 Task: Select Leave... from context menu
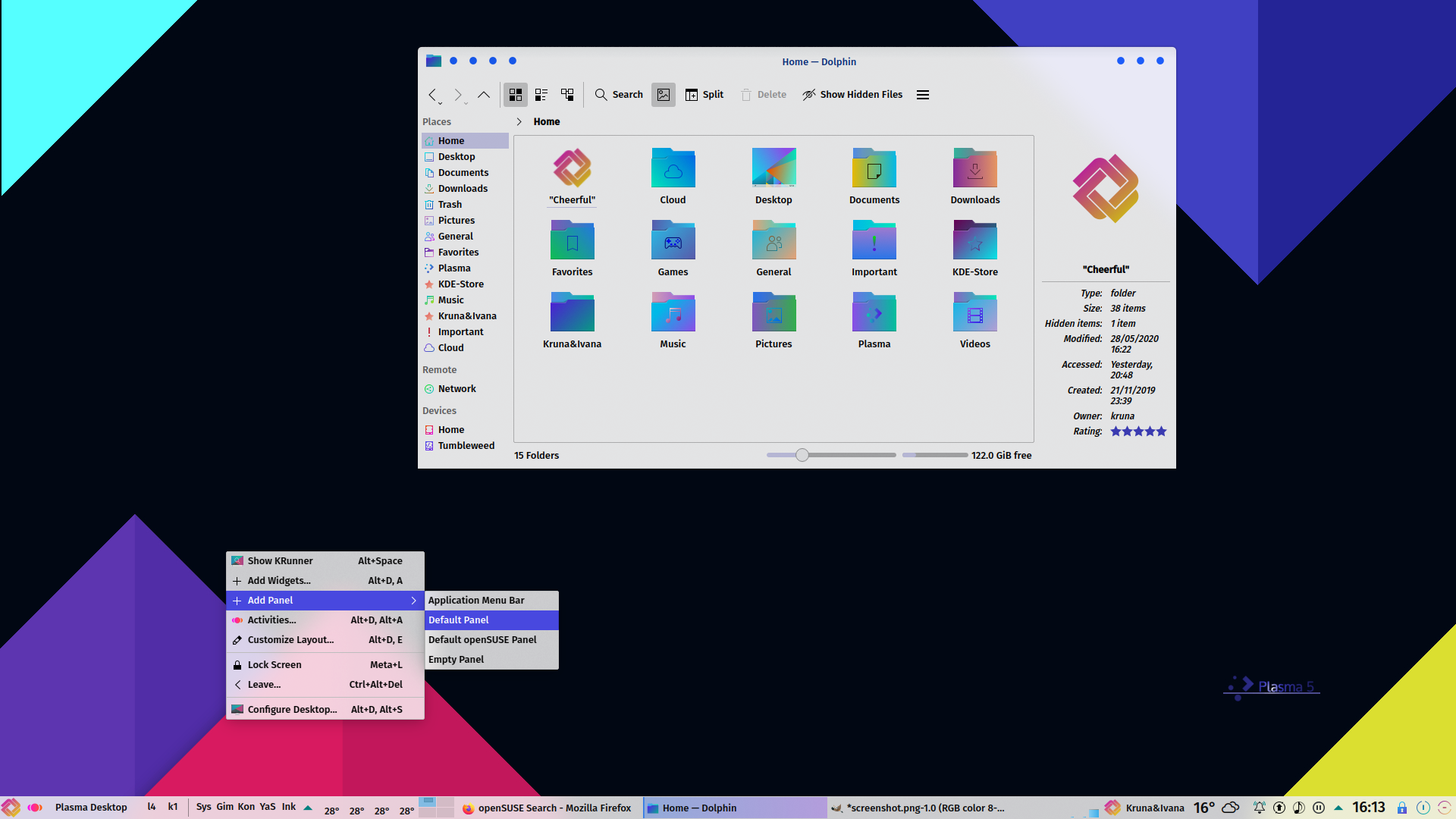coord(325,685)
